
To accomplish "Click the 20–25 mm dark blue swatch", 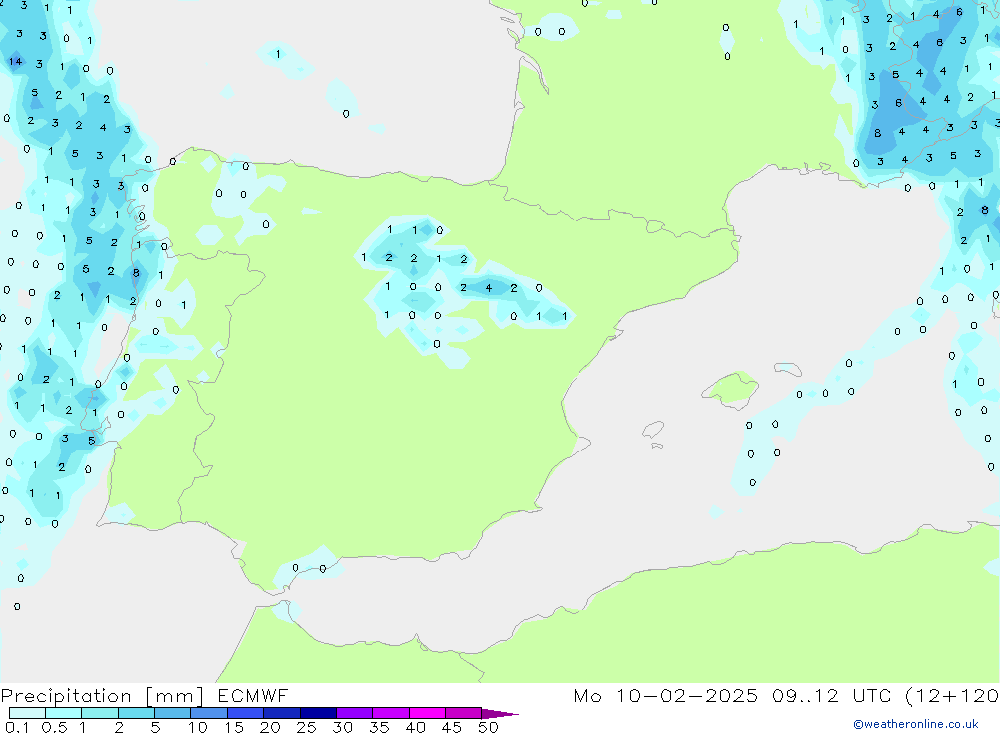I will click(281, 713).
